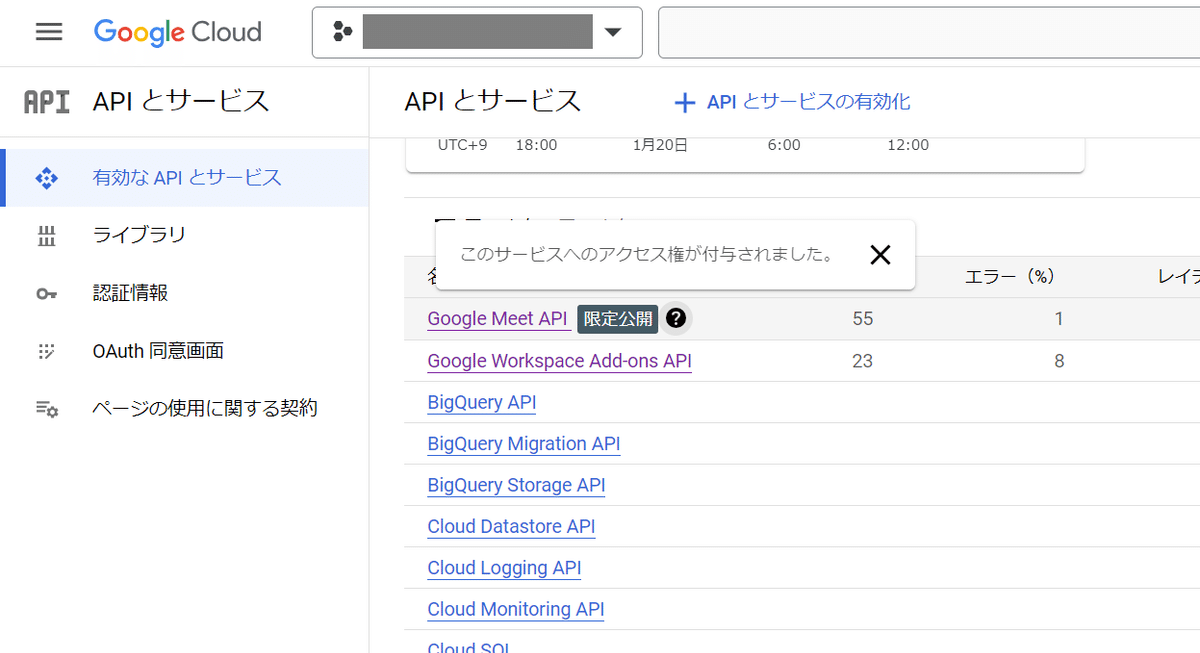
Task: Open the OAuth 同意画面 menu item
Action: tap(157, 351)
